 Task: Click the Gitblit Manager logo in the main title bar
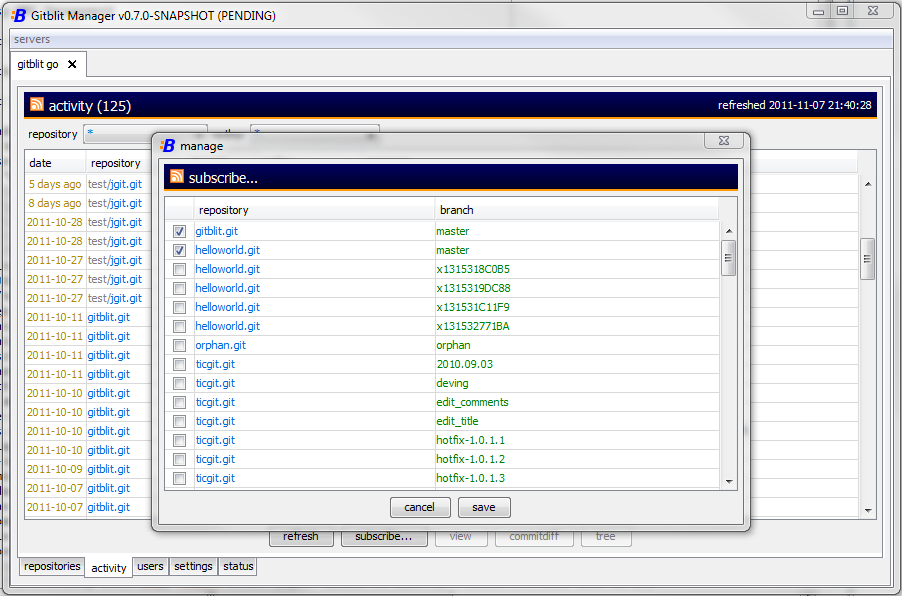pos(19,16)
